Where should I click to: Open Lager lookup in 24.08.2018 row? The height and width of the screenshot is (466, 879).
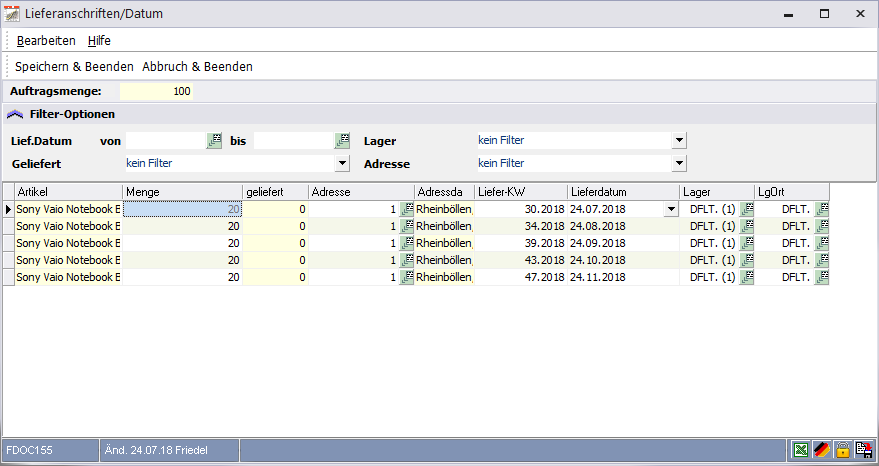pyautogui.click(x=746, y=227)
